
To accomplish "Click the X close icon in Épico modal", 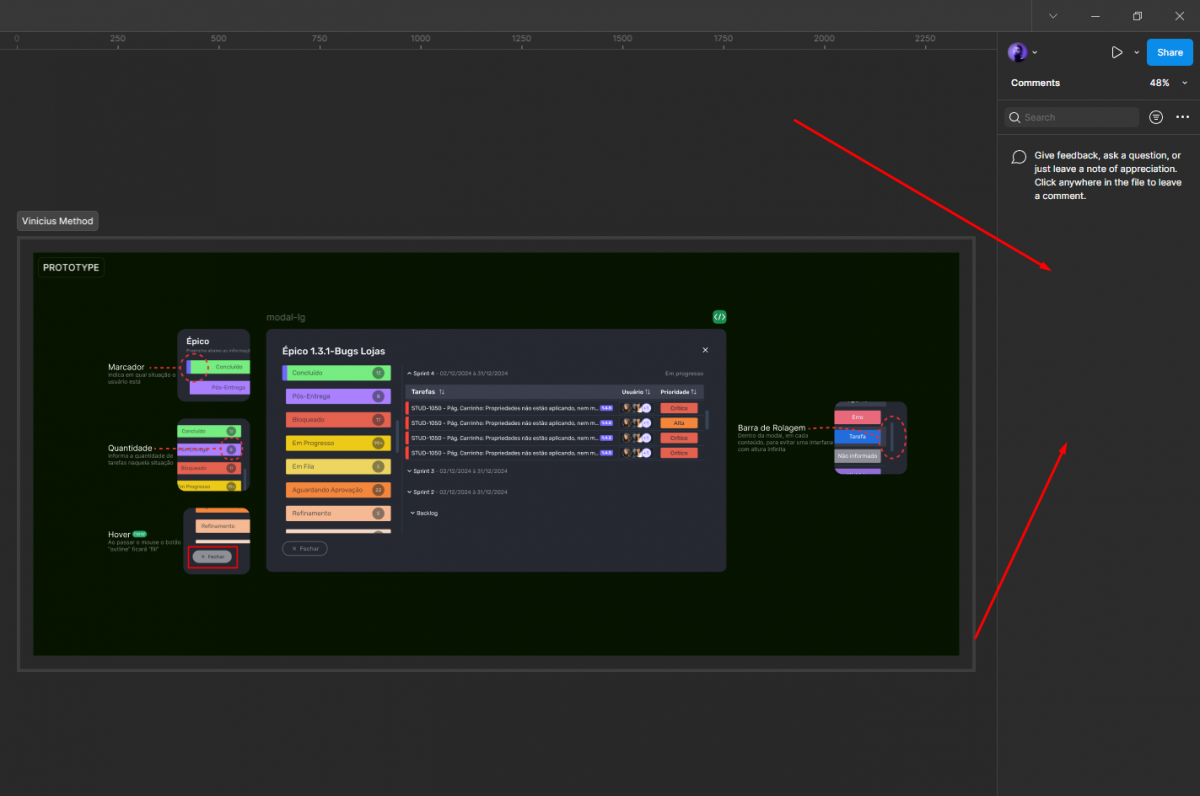I will [x=705, y=350].
